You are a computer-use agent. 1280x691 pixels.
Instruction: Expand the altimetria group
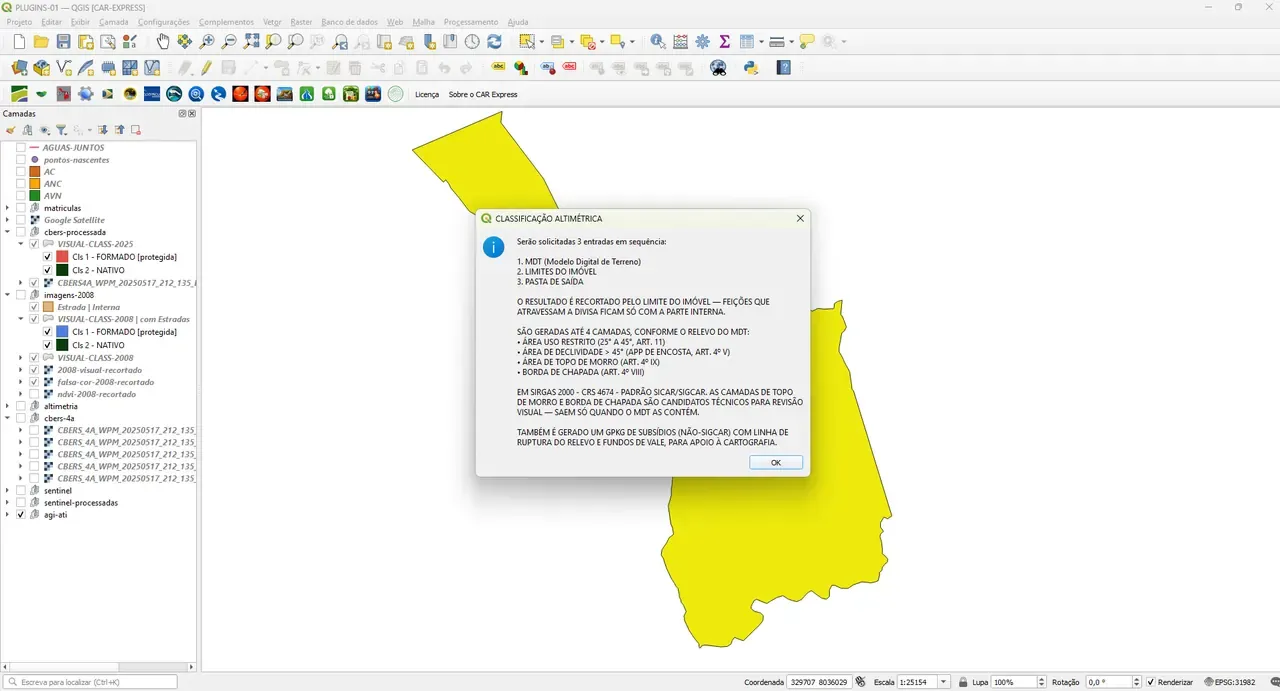coord(8,406)
